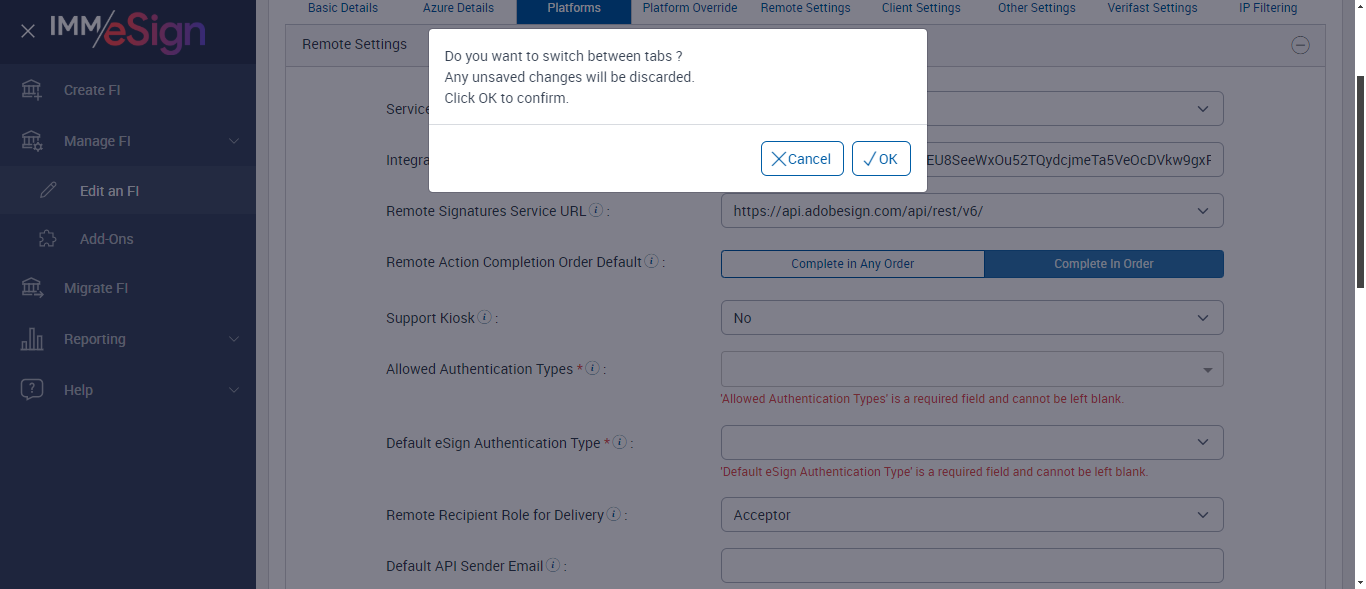
Task: Collapse the Remote Settings section
Action: 1300,44
